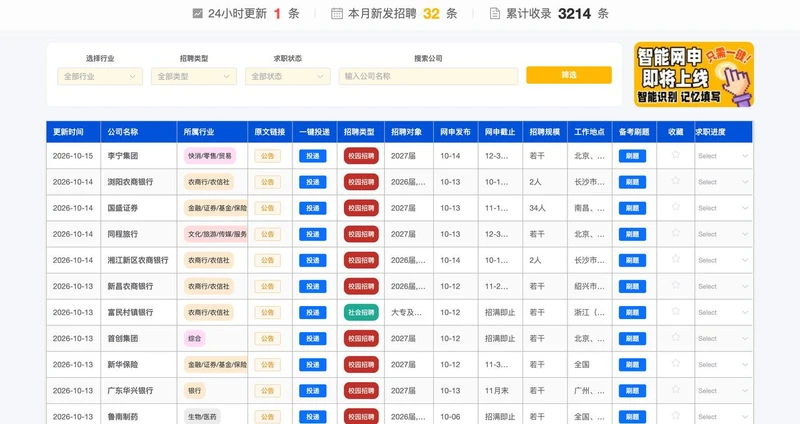Click the yellow 筛选 filter button
The image size is (800, 424).
click(x=569, y=75)
